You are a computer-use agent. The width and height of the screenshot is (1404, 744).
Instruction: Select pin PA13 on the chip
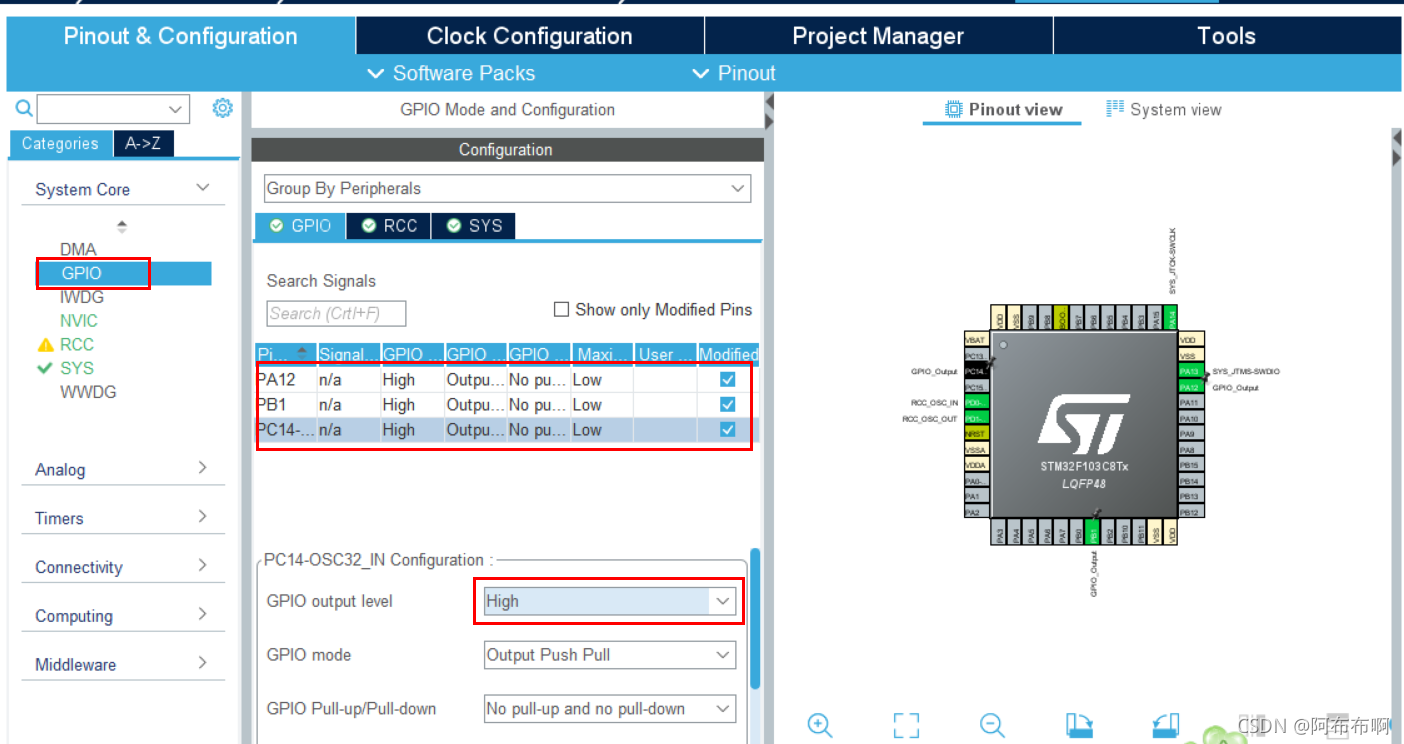pyautogui.click(x=1191, y=371)
